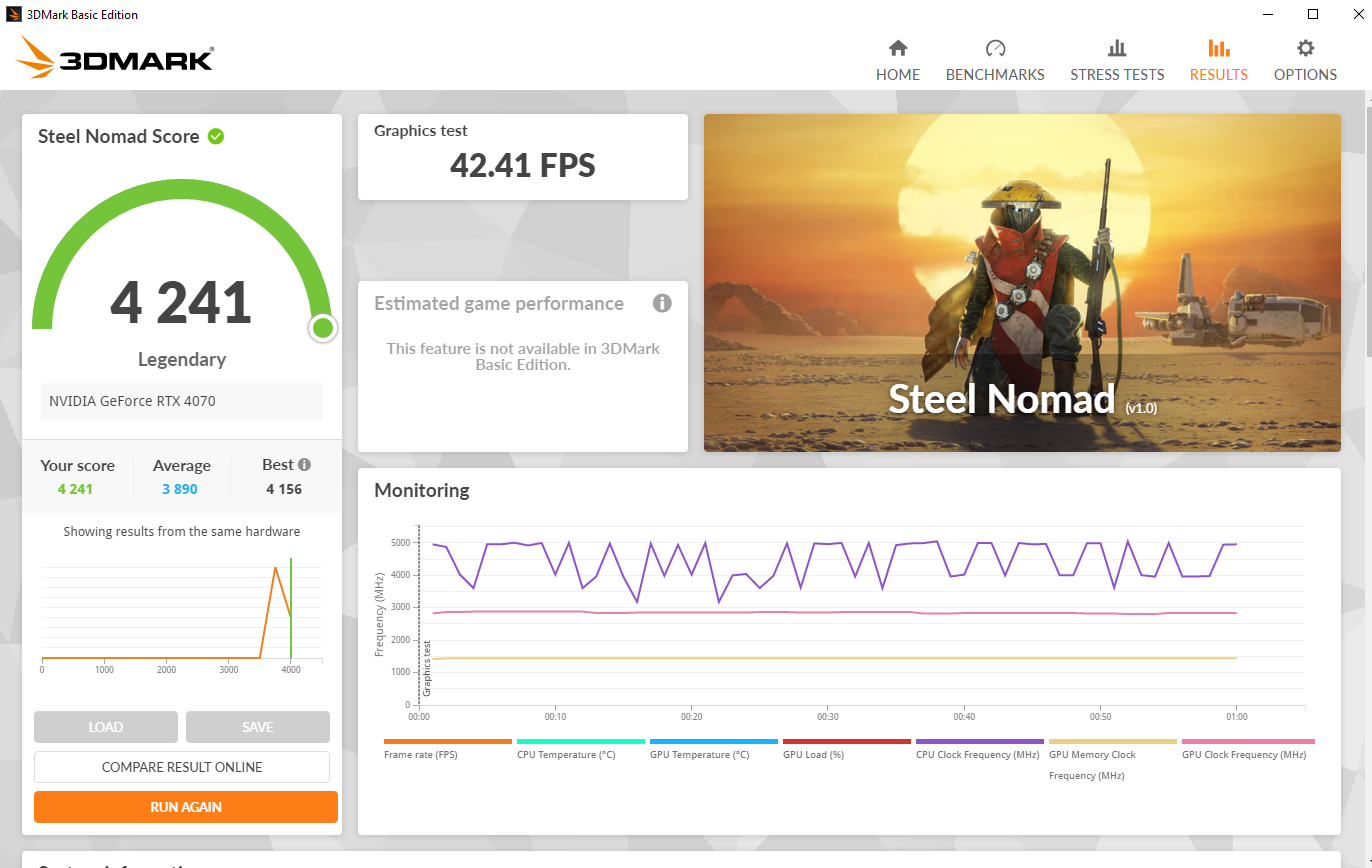
Task: Click the green validation checkmark icon
Action: pyautogui.click(x=216, y=136)
